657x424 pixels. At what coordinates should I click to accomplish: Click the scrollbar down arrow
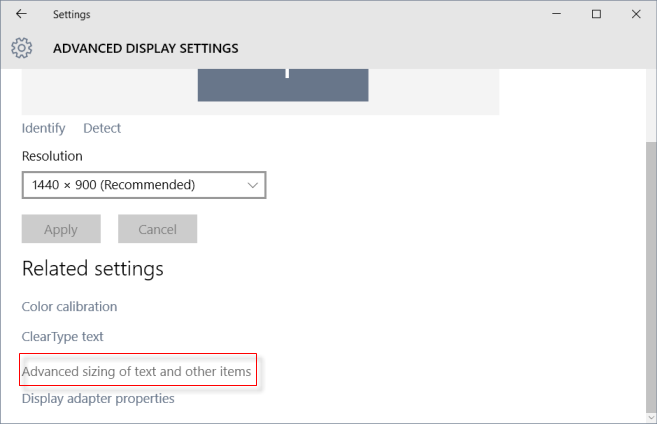tap(651, 417)
